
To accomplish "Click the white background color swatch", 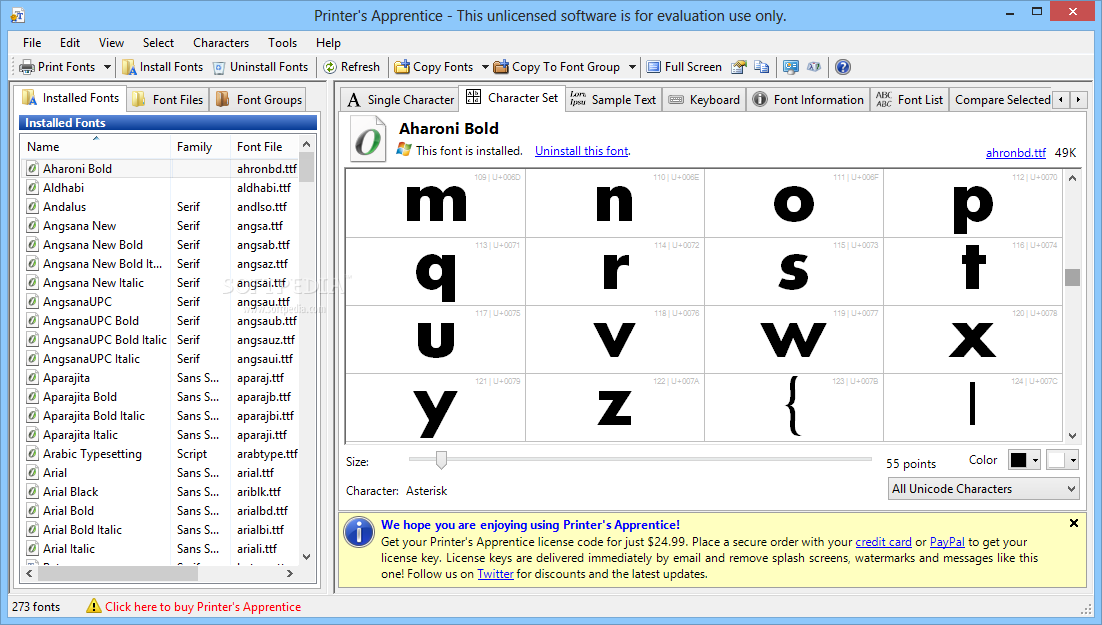I will point(1056,460).
